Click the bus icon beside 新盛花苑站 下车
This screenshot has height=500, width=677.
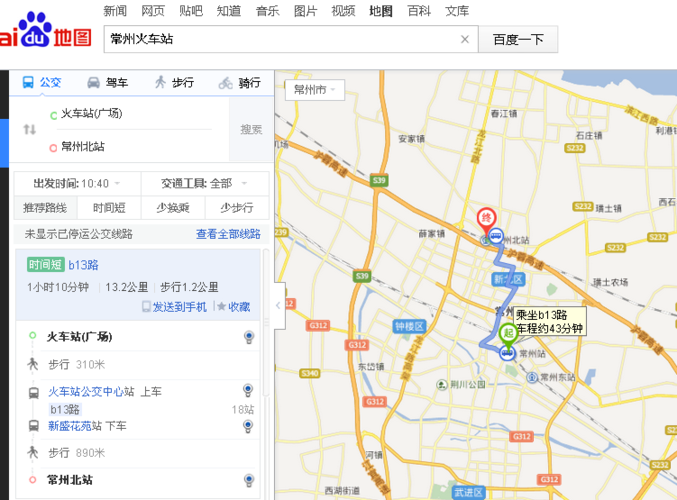tap(34, 426)
